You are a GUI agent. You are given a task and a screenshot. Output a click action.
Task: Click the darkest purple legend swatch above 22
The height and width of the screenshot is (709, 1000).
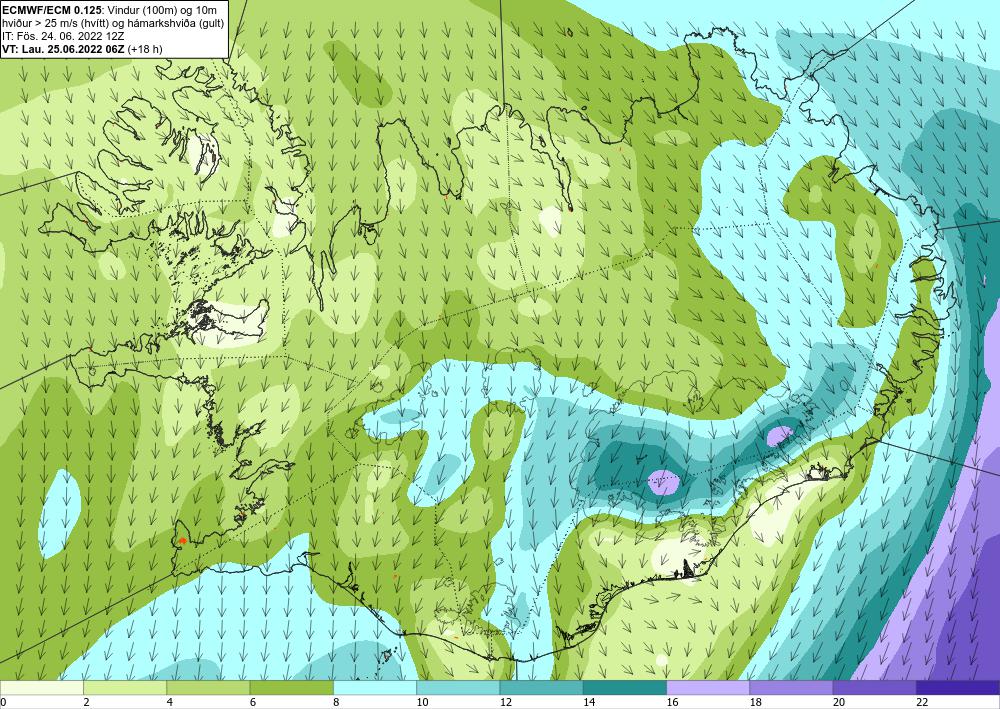958,687
